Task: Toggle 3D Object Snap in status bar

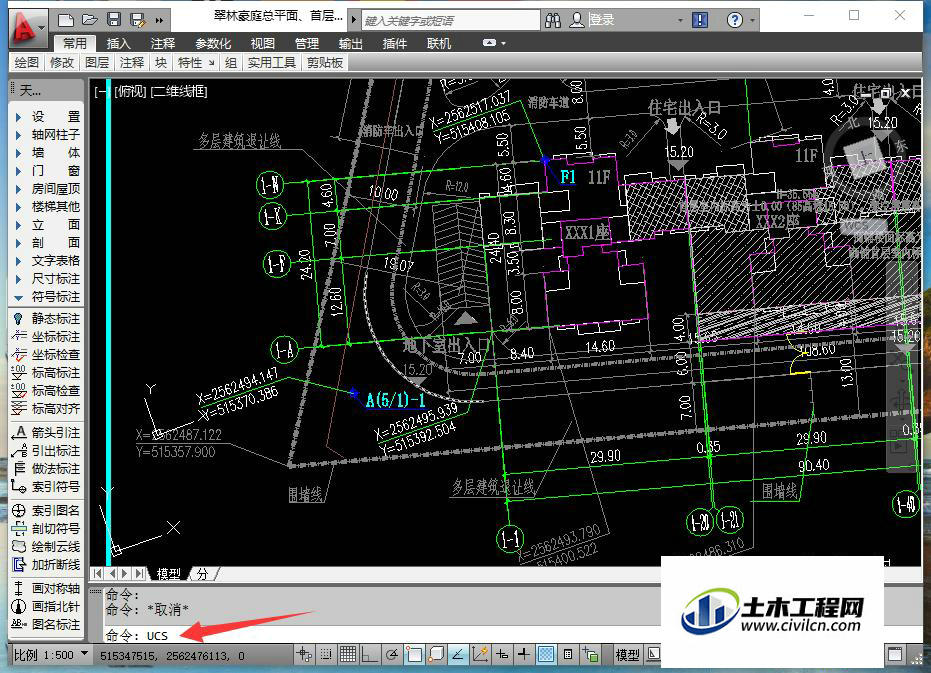Action: coord(436,655)
